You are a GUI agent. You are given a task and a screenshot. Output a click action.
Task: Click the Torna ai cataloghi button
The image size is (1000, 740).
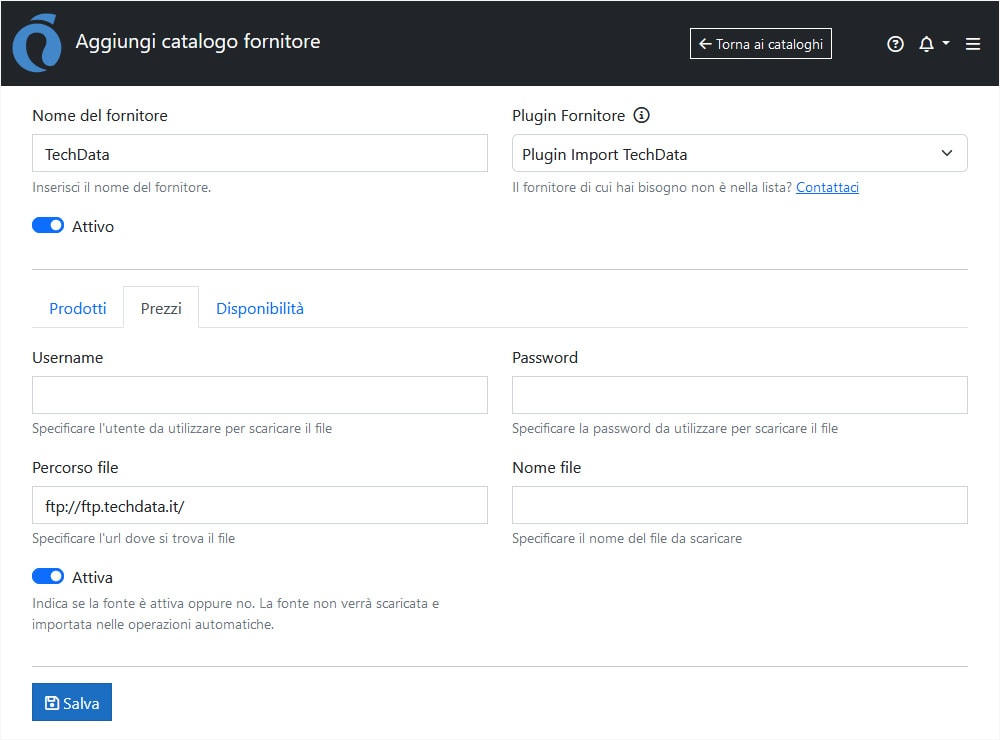pos(760,43)
